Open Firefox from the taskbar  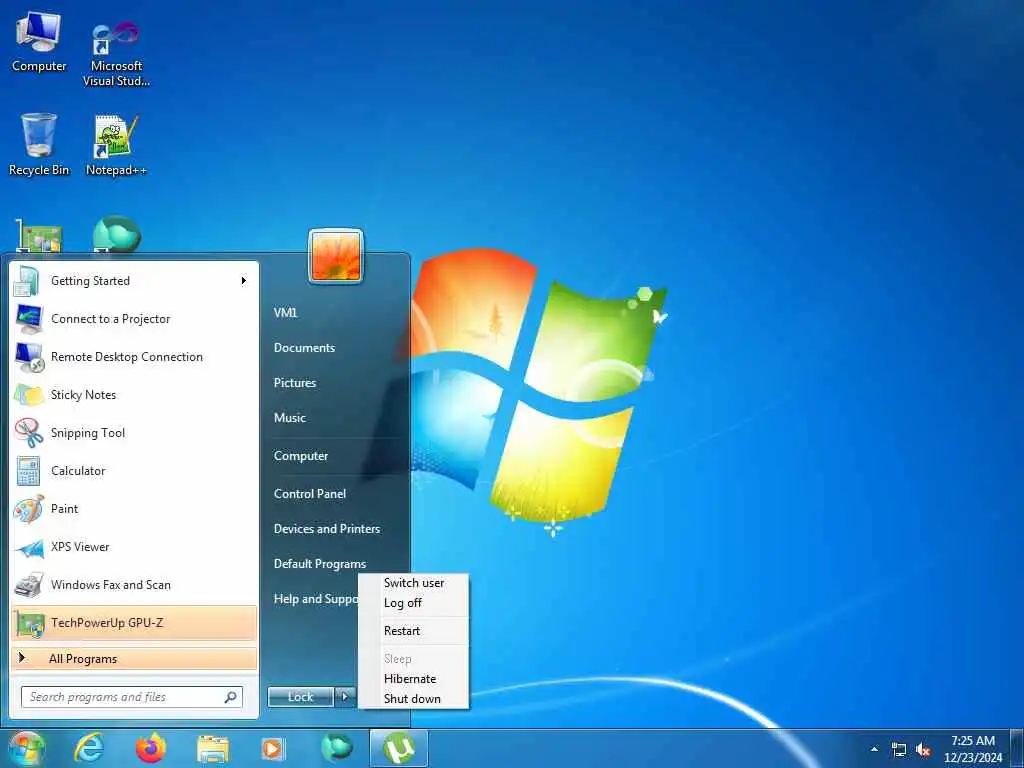(x=150, y=748)
